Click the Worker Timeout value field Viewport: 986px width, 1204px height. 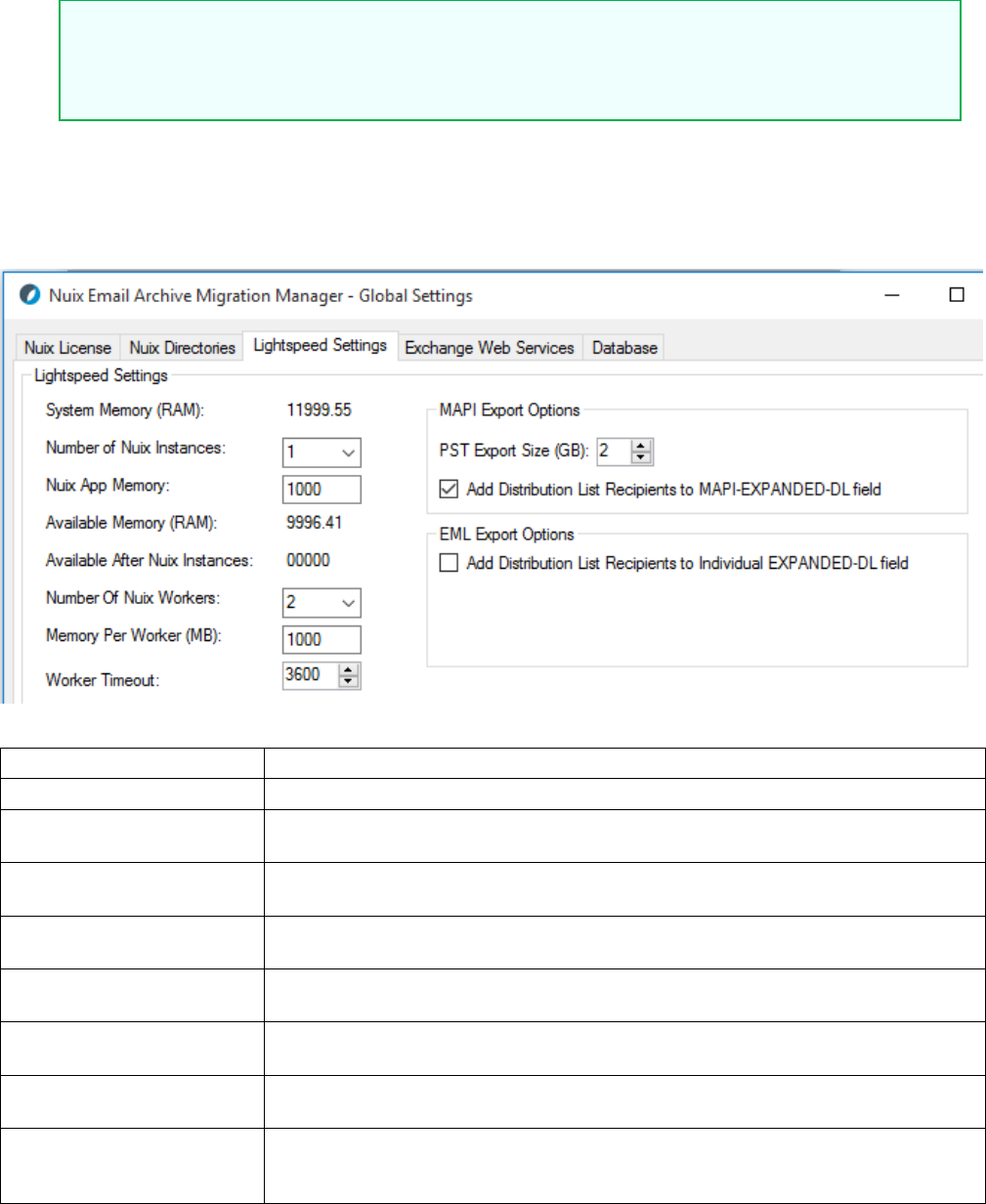pyautogui.click(x=310, y=675)
